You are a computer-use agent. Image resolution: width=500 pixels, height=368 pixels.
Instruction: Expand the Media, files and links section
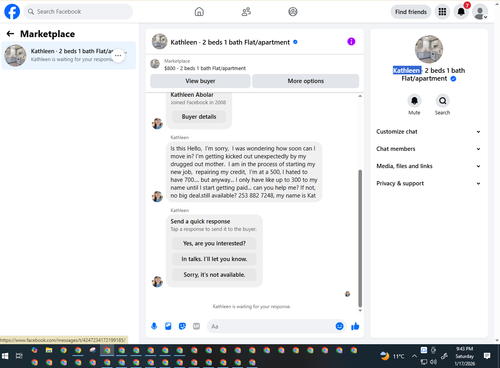click(x=429, y=166)
